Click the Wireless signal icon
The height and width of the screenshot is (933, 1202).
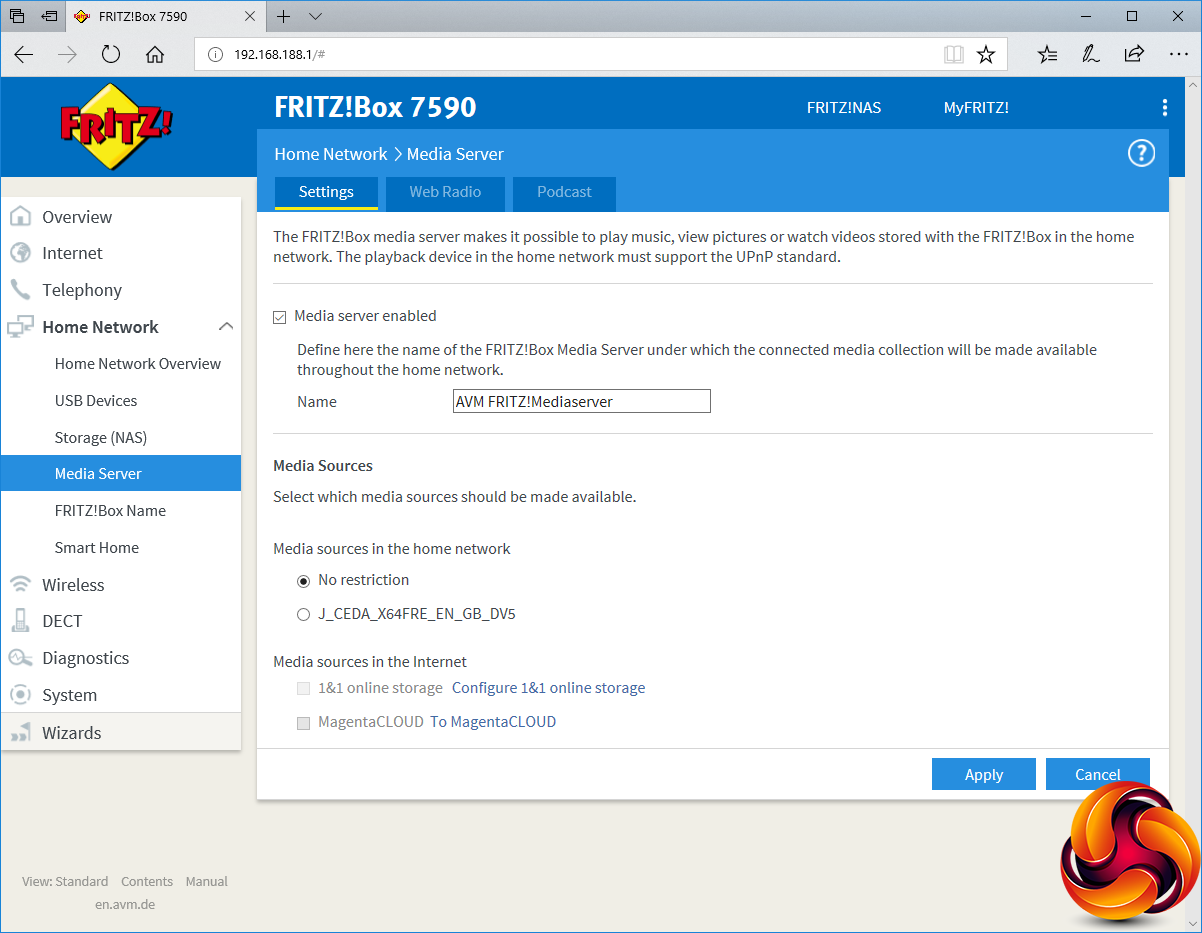coord(20,585)
